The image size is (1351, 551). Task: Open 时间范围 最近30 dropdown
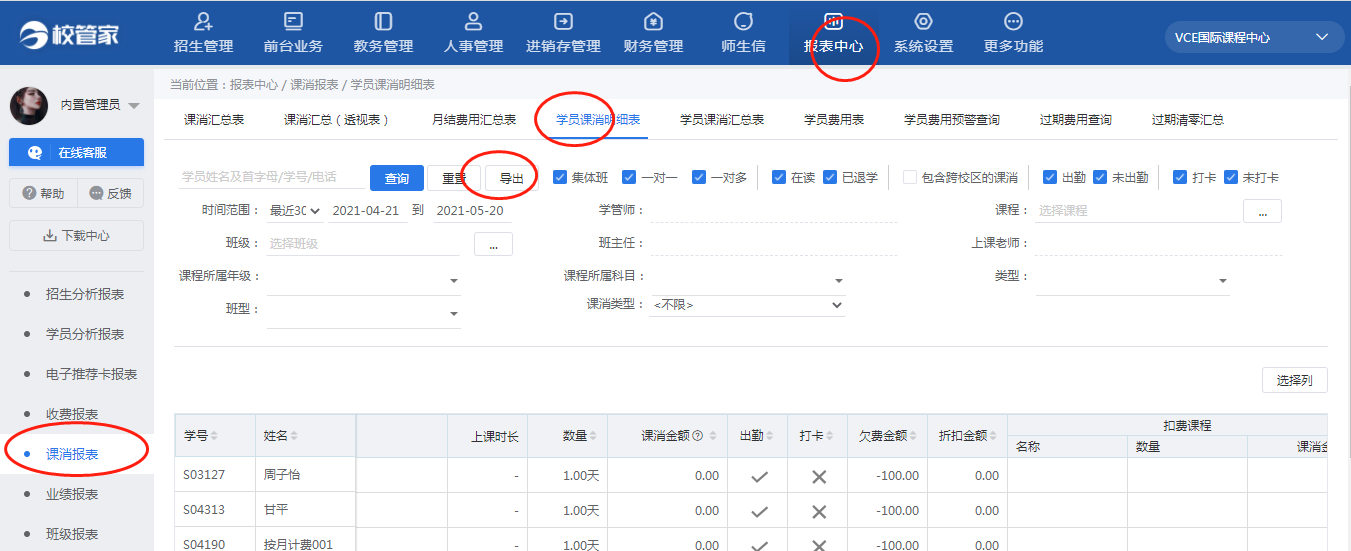295,211
